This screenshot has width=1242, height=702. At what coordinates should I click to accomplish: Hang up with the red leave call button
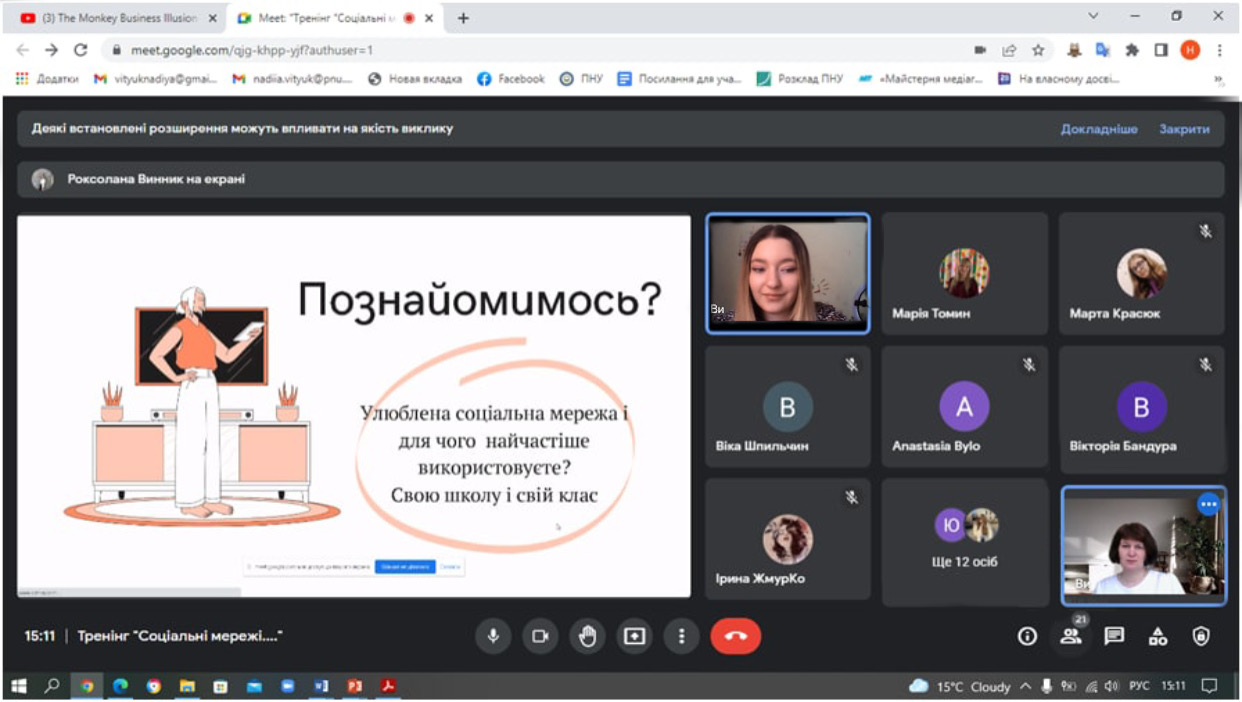pyautogui.click(x=735, y=636)
